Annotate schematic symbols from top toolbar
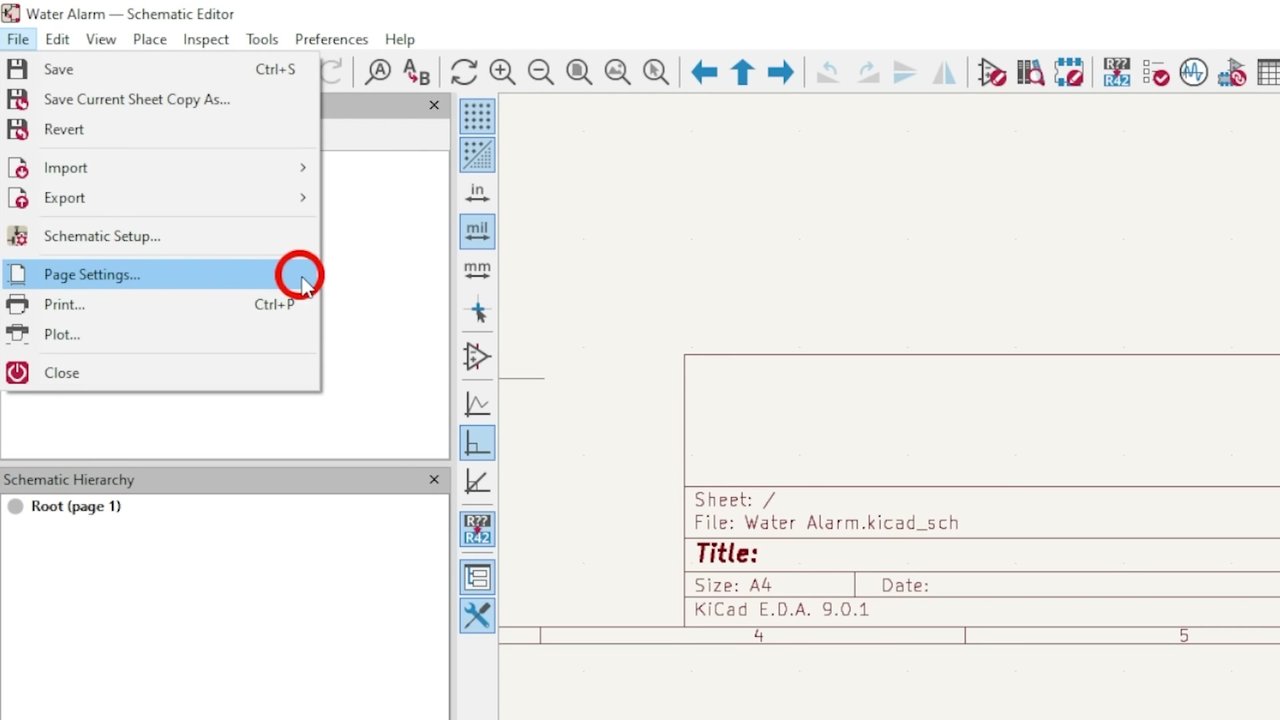 pyautogui.click(x=1117, y=72)
